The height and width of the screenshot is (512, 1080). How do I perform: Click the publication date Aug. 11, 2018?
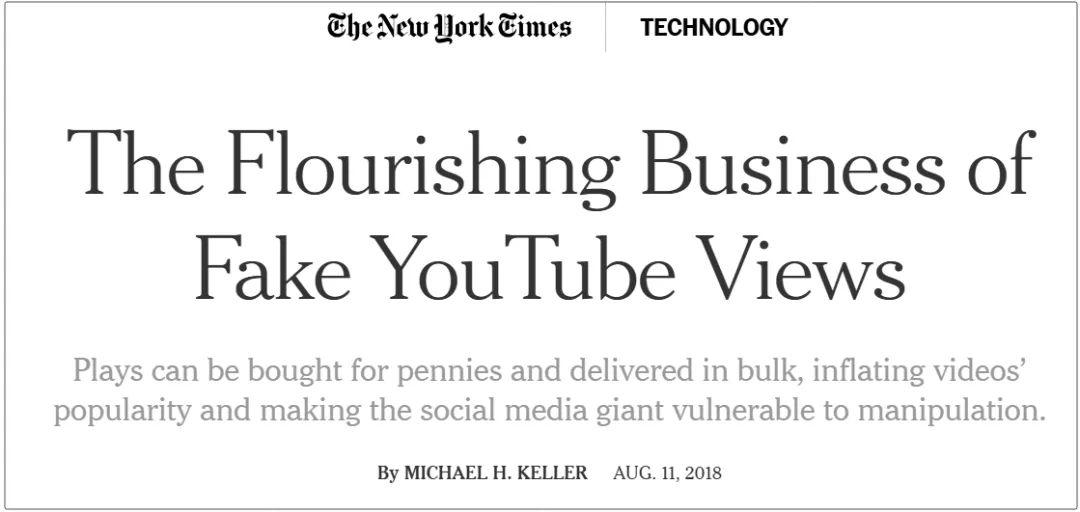(667, 473)
